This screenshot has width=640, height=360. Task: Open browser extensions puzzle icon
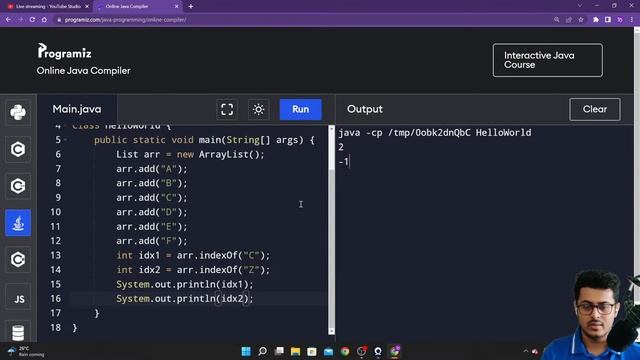pyautogui.click(x=596, y=20)
